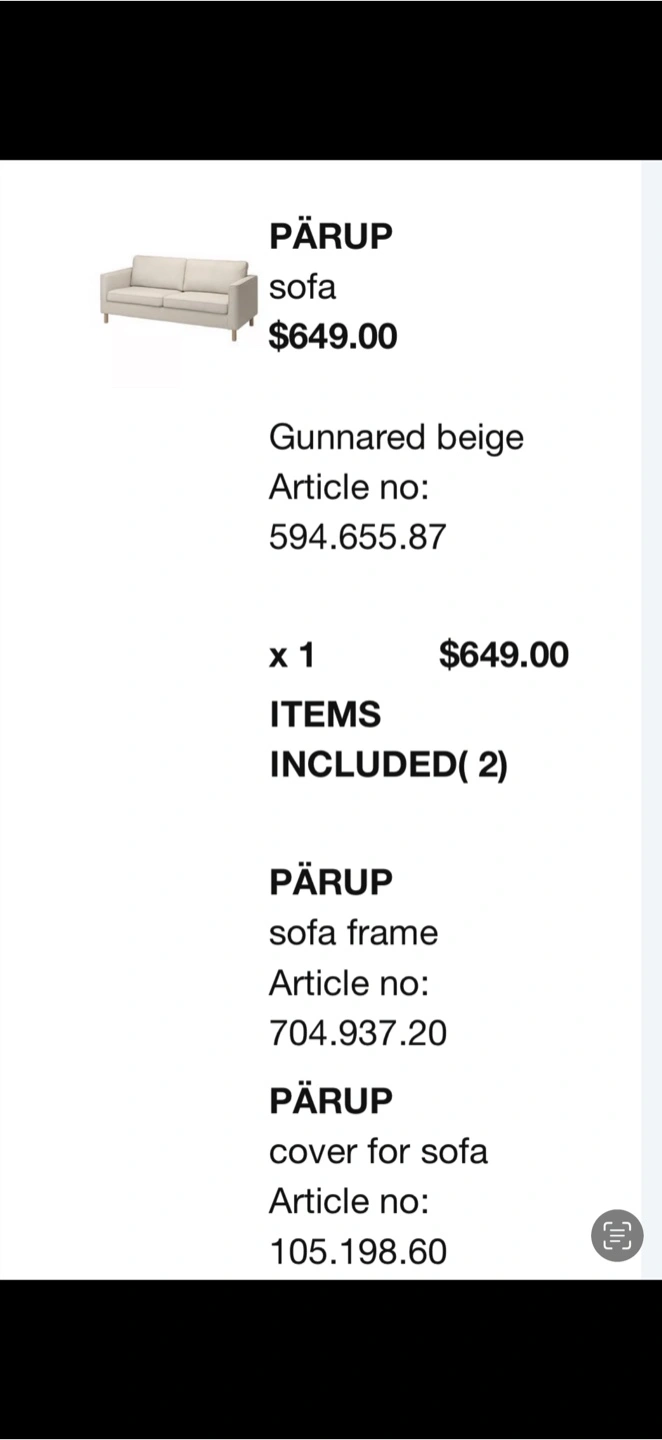Click Article no label under sofa frame
The width and height of the screenshot is (662, 1440).
pos(348,983)
